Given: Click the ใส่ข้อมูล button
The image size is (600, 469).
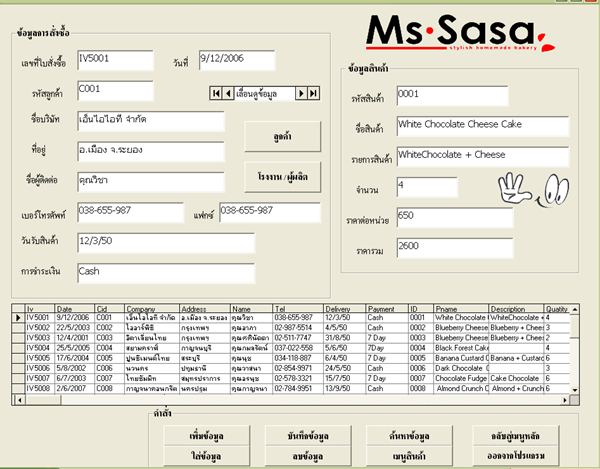Looking at the screenshot, I should coord(207,456).
